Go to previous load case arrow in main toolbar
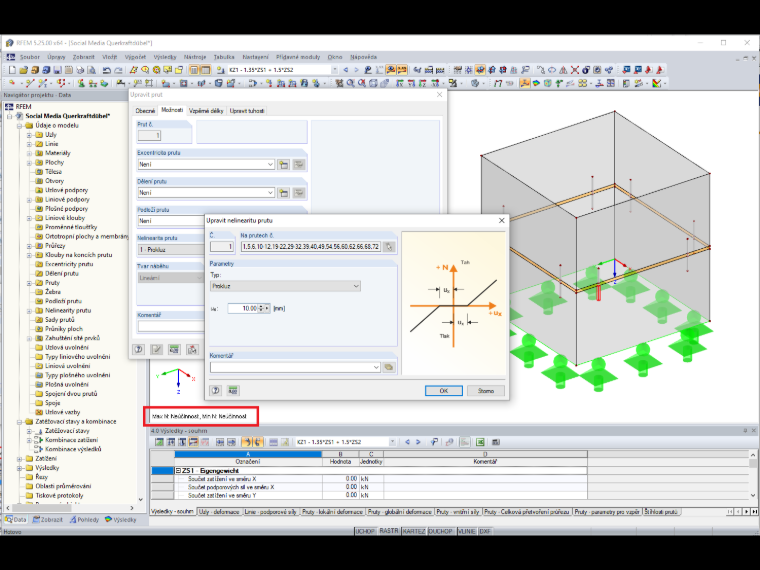 pyautogui.click(x=346, y=70)
